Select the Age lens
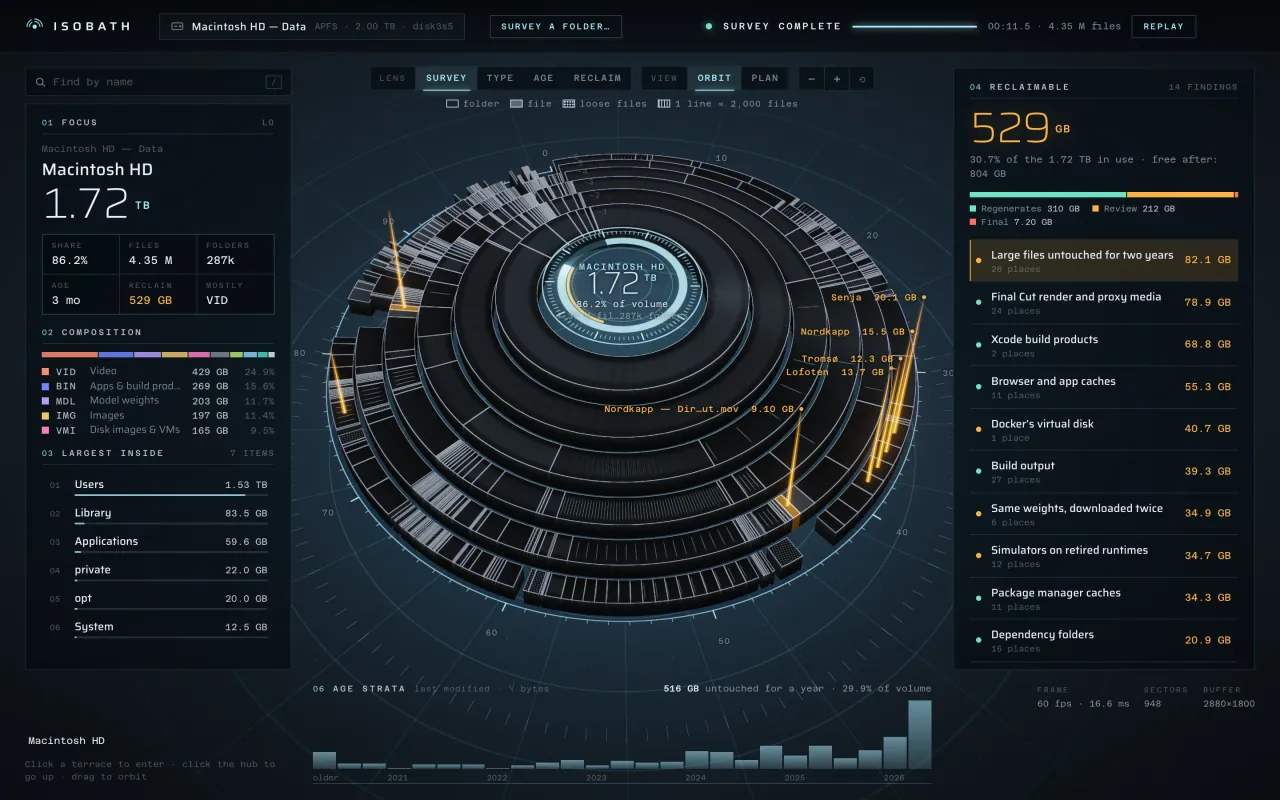Viewport: 1280px width, 800px height. tap(543, 78)
